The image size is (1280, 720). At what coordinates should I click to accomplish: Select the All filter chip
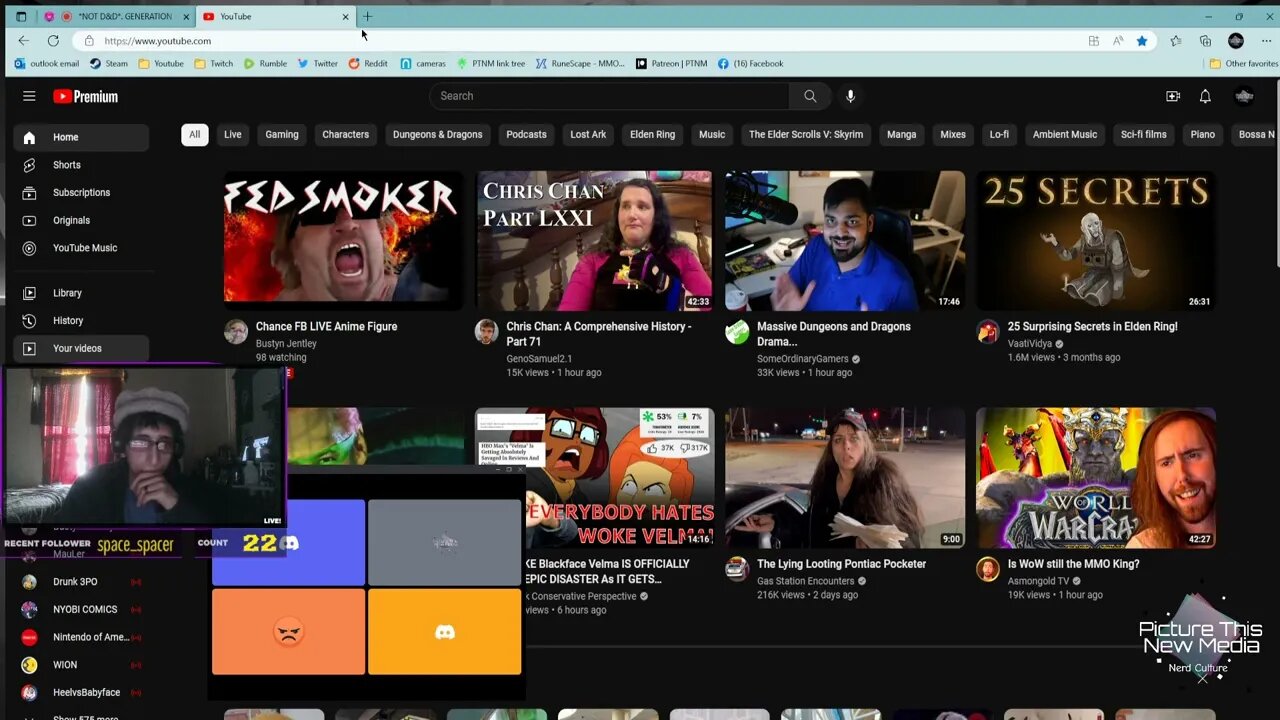(x=194, y=135)
